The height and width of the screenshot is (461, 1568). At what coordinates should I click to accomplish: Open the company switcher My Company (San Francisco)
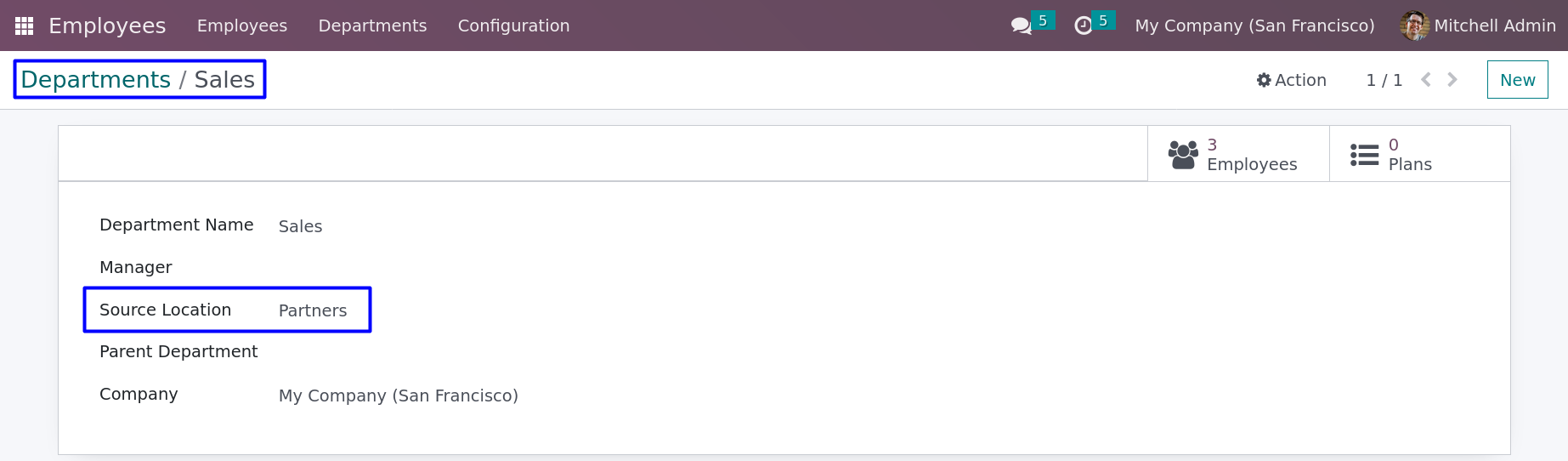(1254, 26)
